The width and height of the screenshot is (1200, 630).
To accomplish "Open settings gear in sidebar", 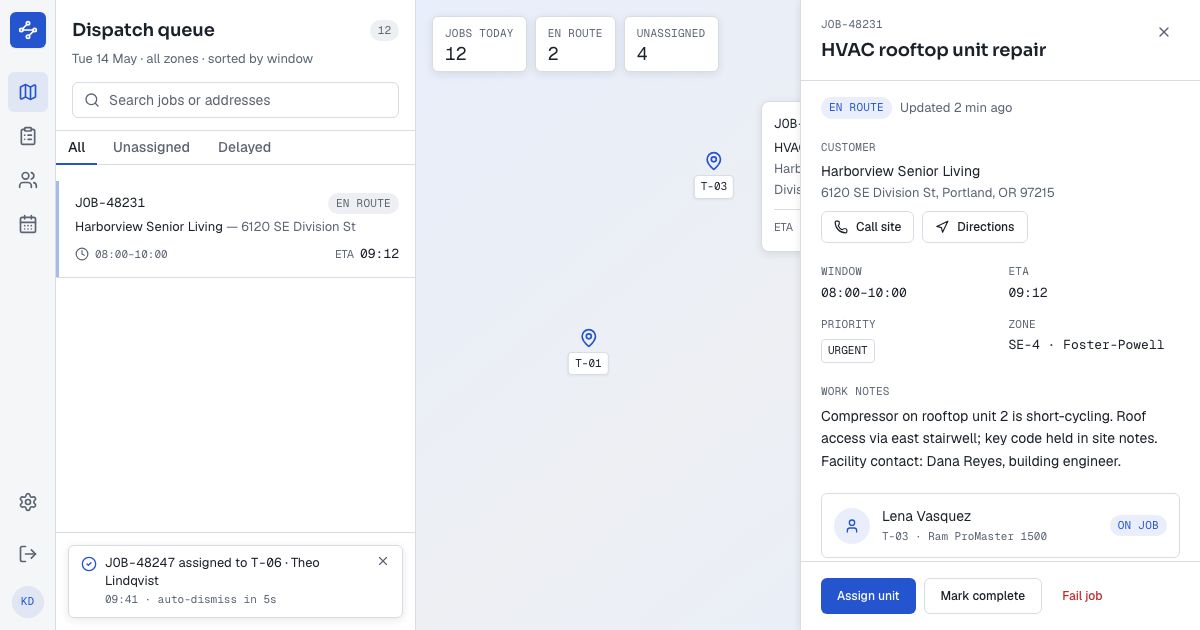I will point(28,502).
